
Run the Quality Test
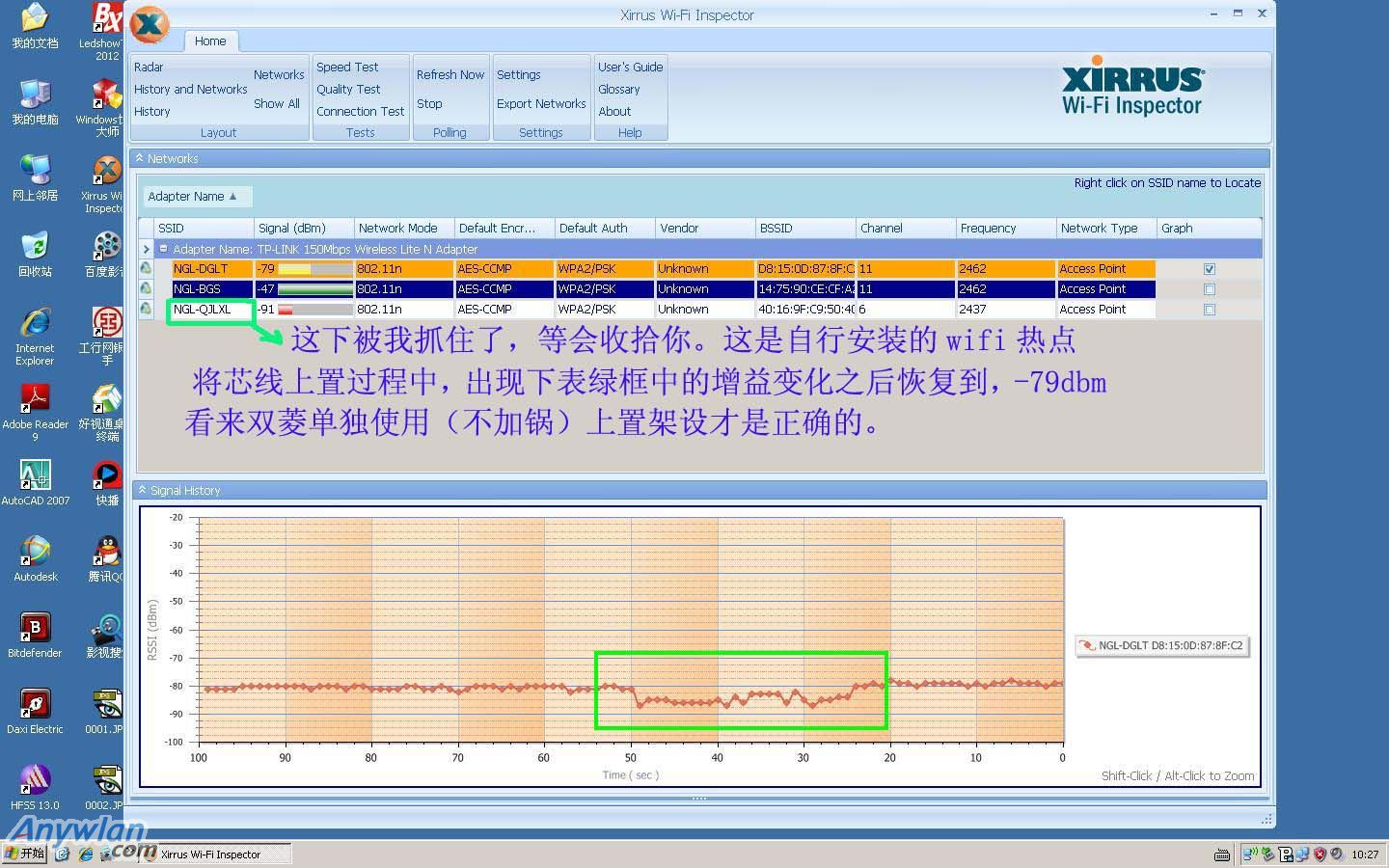[348, 89]
